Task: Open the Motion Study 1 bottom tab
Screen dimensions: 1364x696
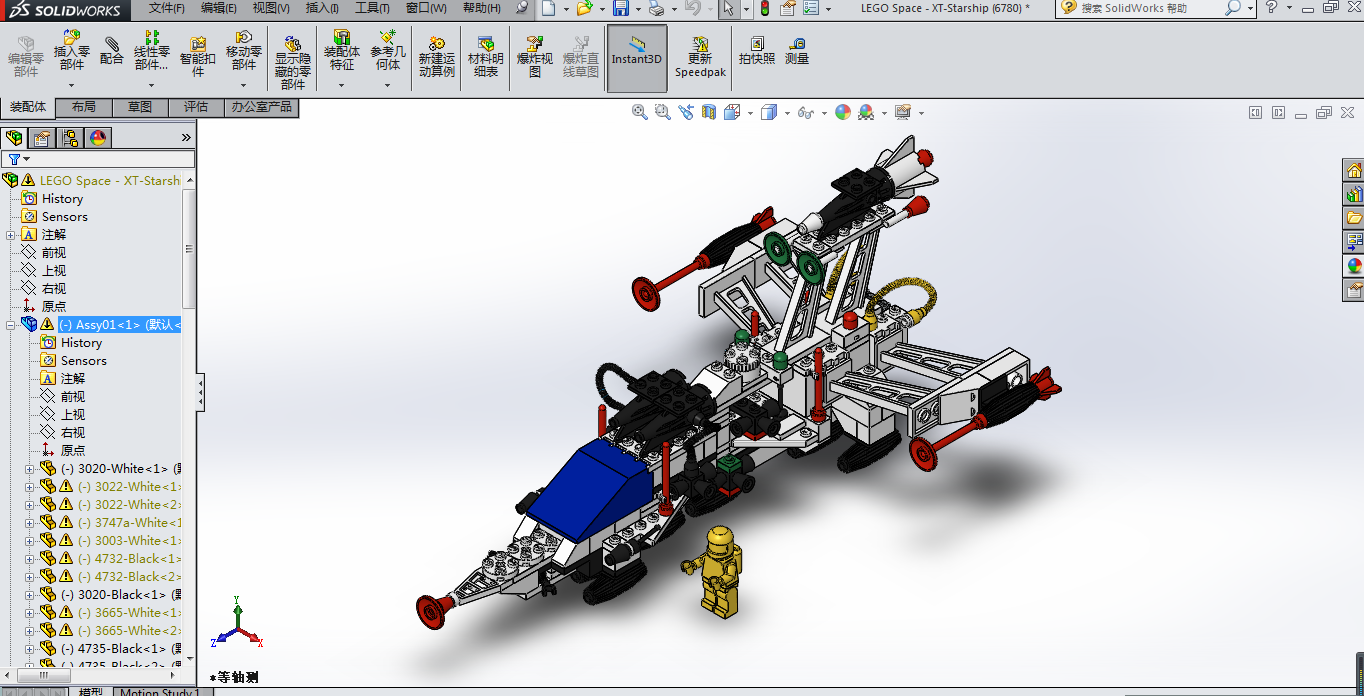Action: 160,692
